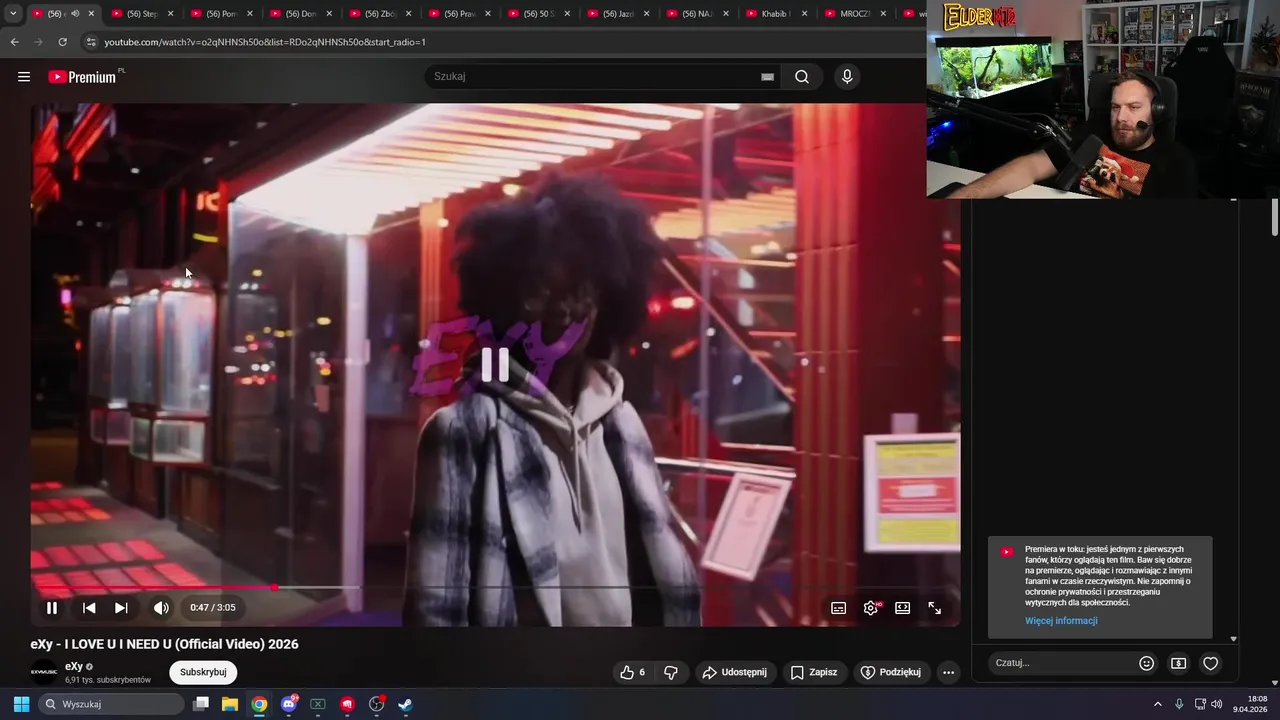This screenshot has height=720, width=1280.
Task: Switch to the Khabib tab
Action: (777, 14)
